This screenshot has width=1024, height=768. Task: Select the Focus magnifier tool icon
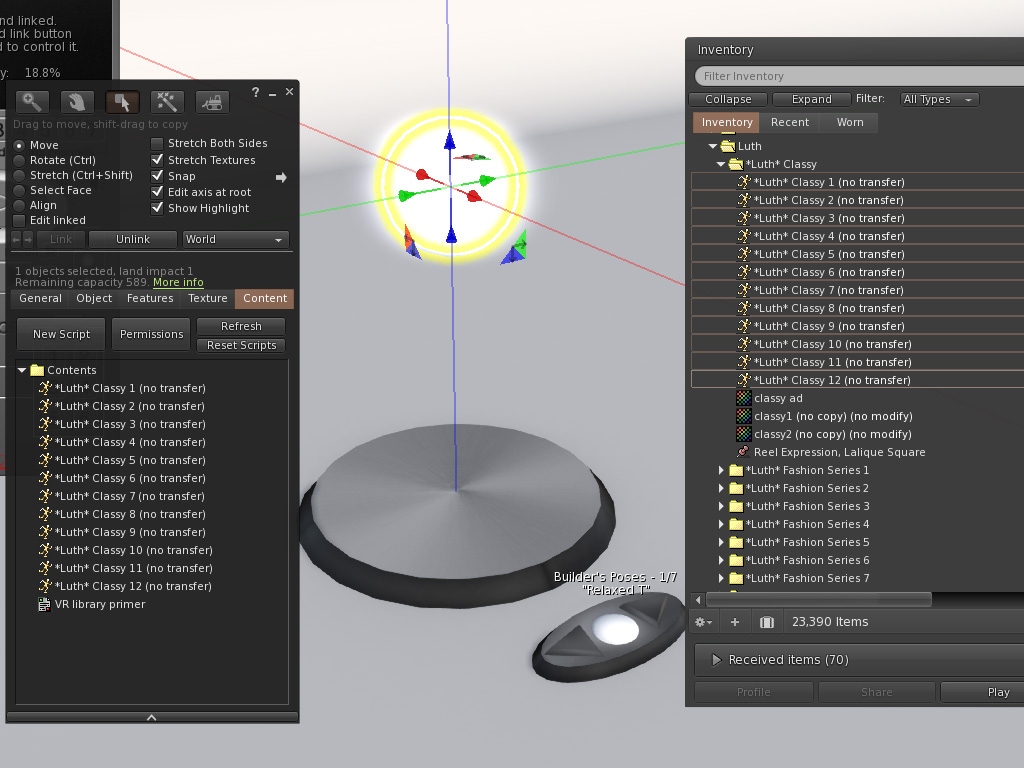tap(32, 102)
